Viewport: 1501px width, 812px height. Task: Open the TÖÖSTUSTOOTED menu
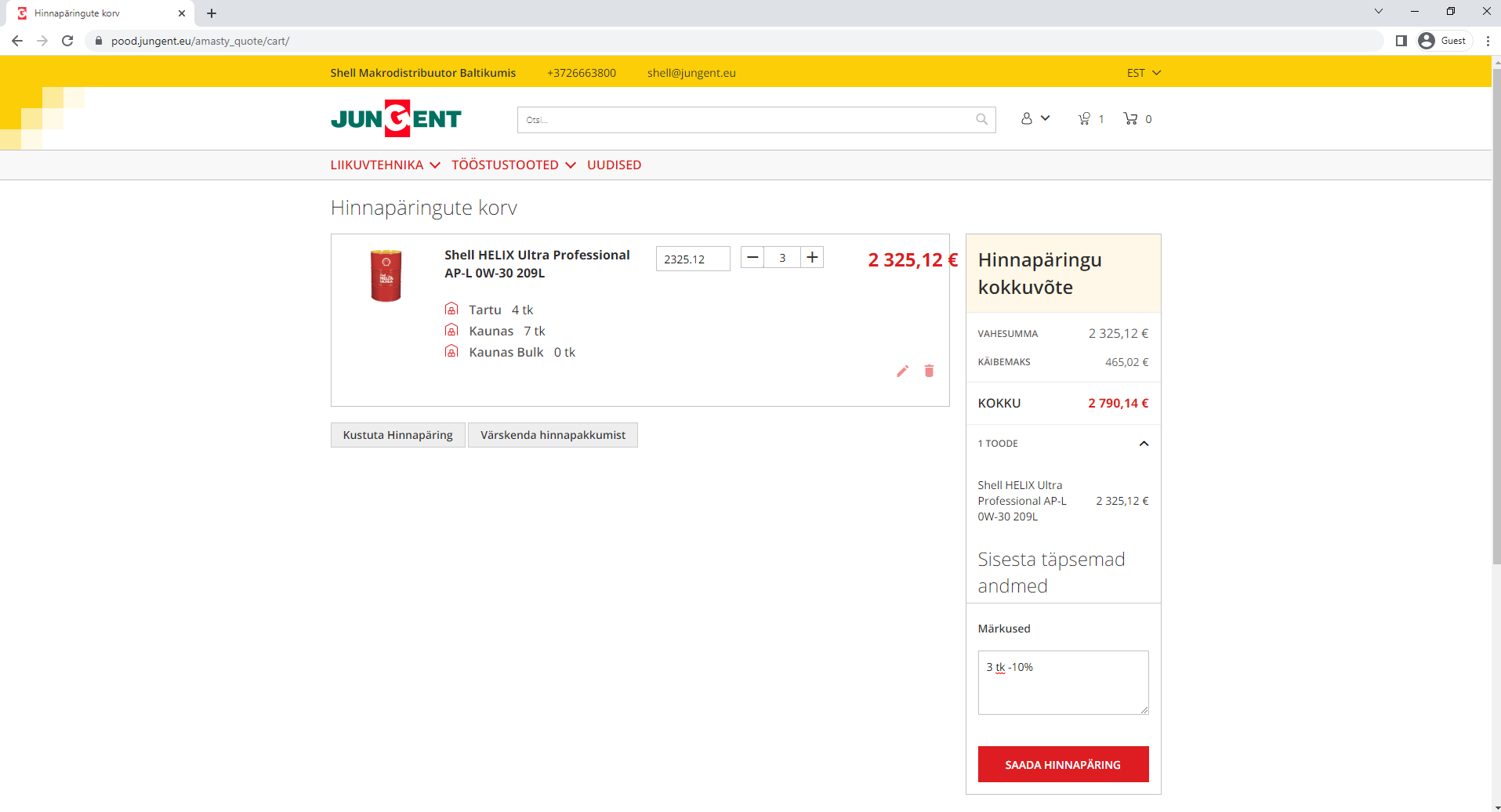[513, 165]
